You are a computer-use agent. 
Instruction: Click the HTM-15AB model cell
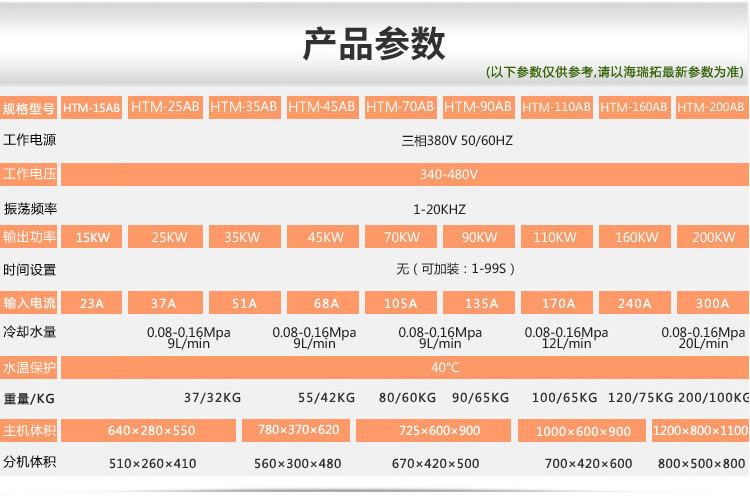click(91, 107)
